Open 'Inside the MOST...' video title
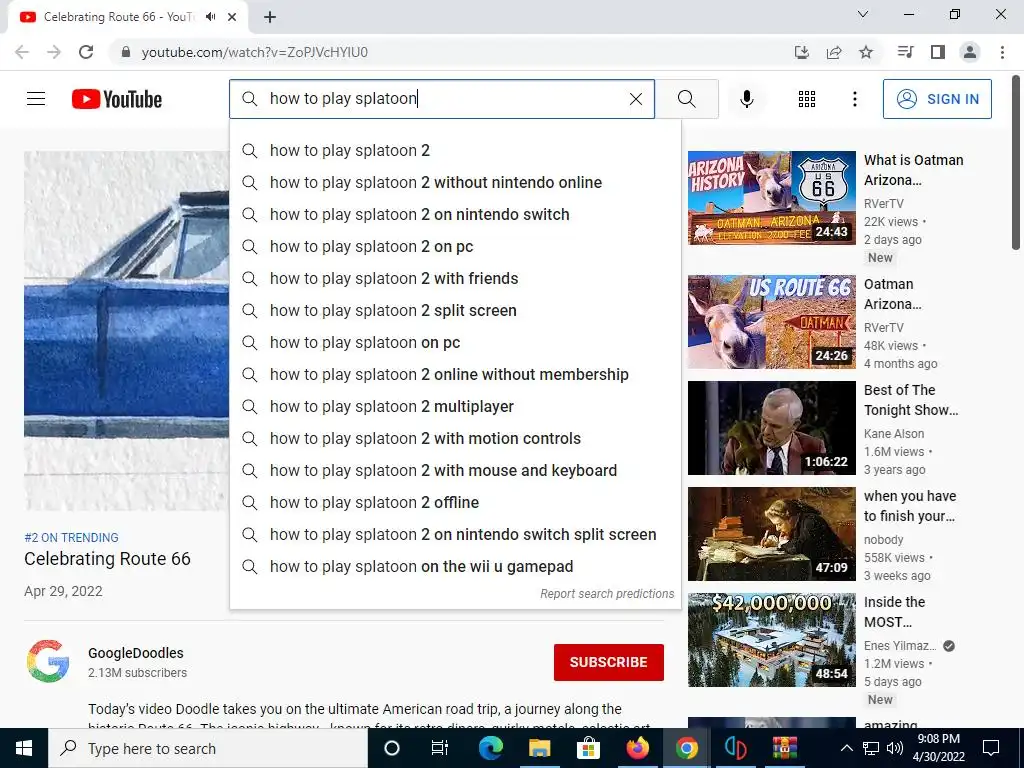 coord(894,612)
